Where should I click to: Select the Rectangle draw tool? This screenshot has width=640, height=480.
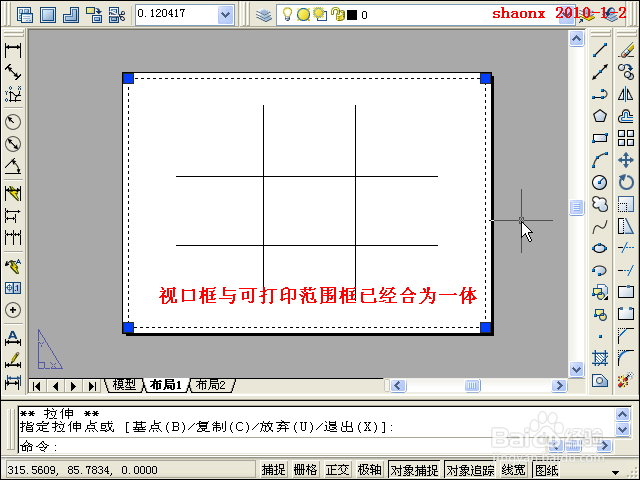(x=600, y=138)
